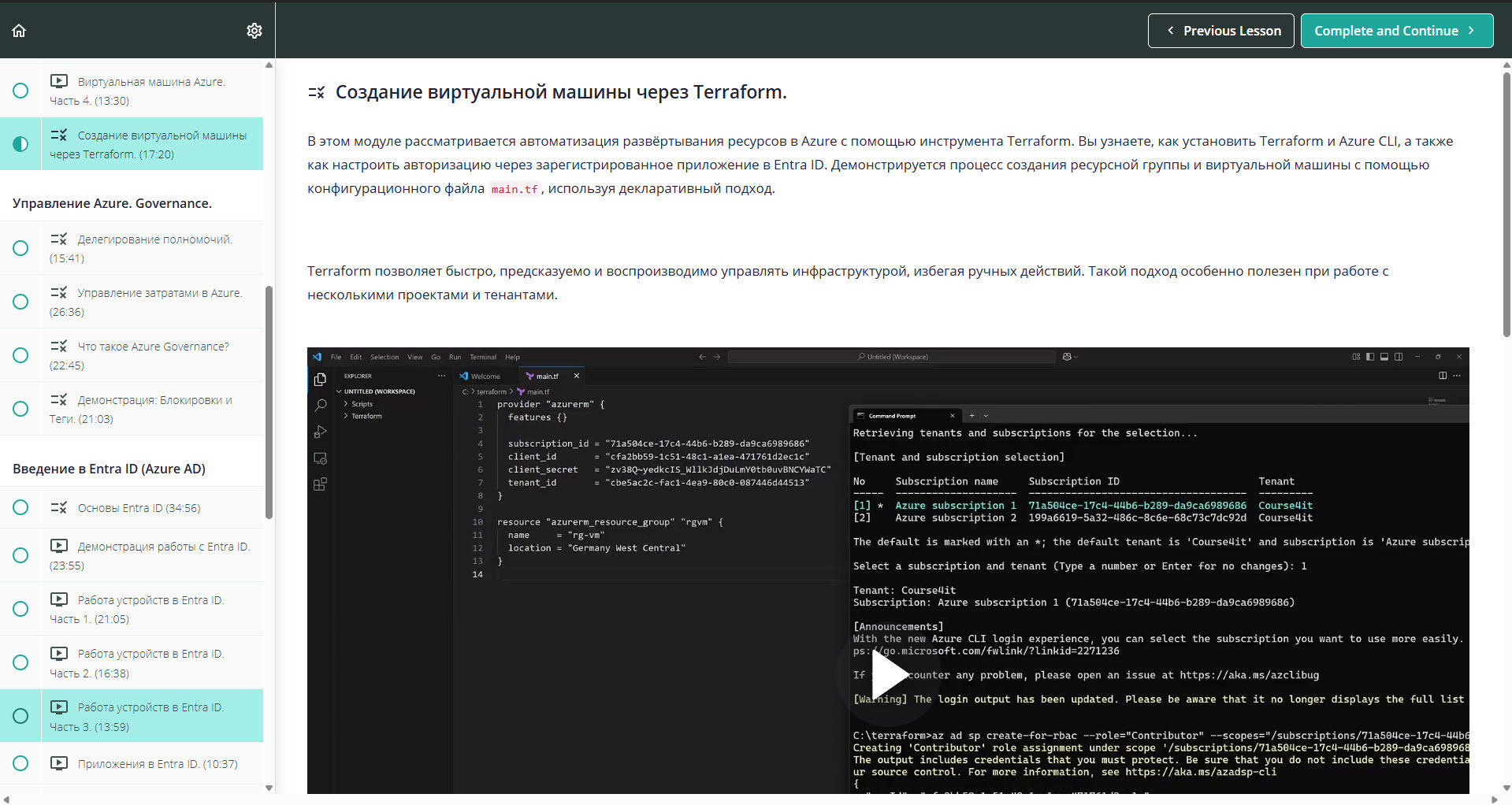Screen dimensions: 1512x805
Task: Click video icon of Виртуальная машина Azure Часть 4
Action: click(59, 80)
